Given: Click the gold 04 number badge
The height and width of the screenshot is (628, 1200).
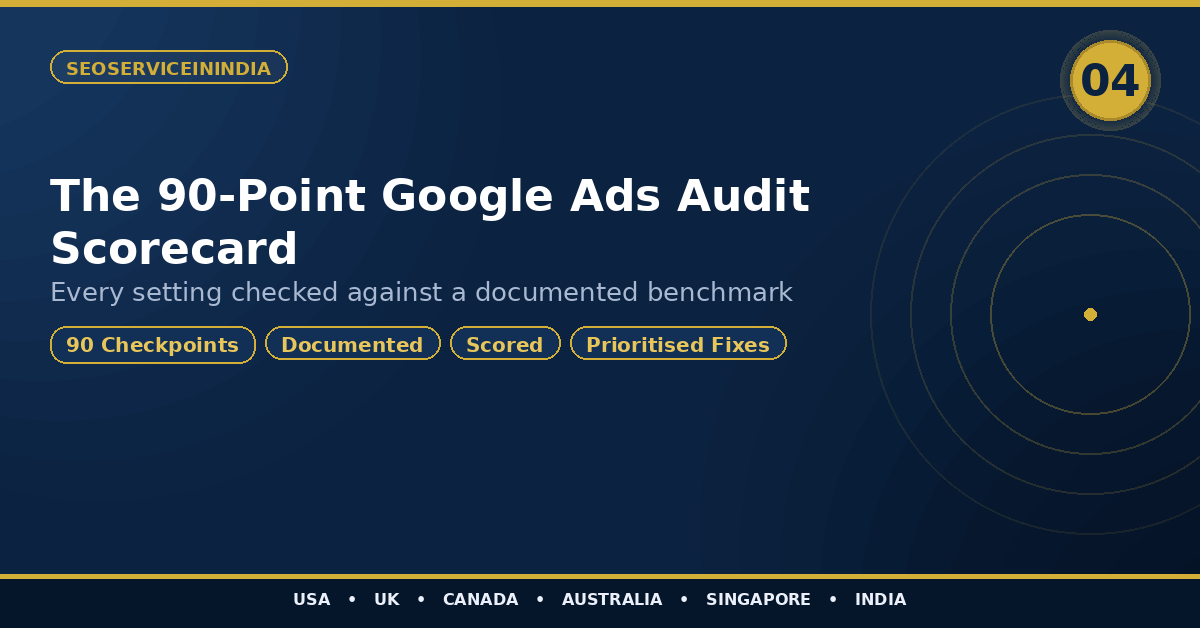Looking at the screenshot, I should pyautogui.click(x=1110, y=81).
